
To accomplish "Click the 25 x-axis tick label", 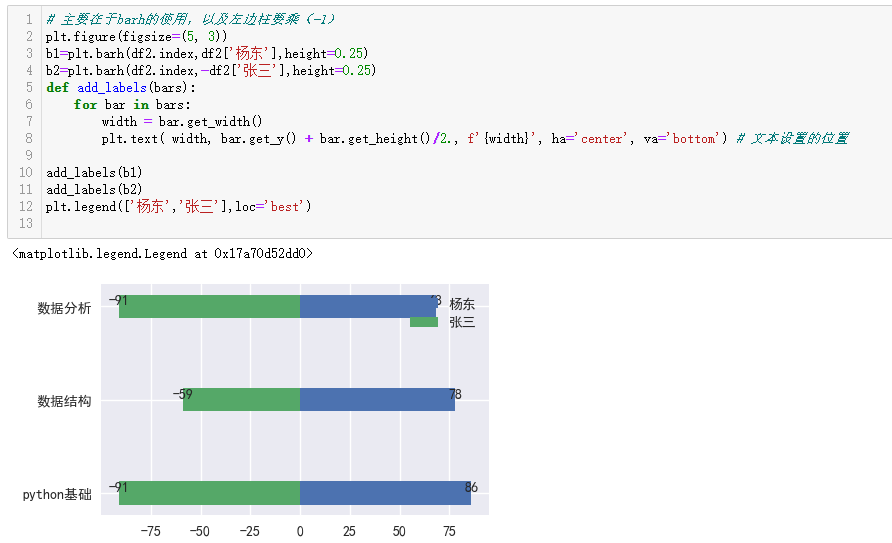I will 349,532.
